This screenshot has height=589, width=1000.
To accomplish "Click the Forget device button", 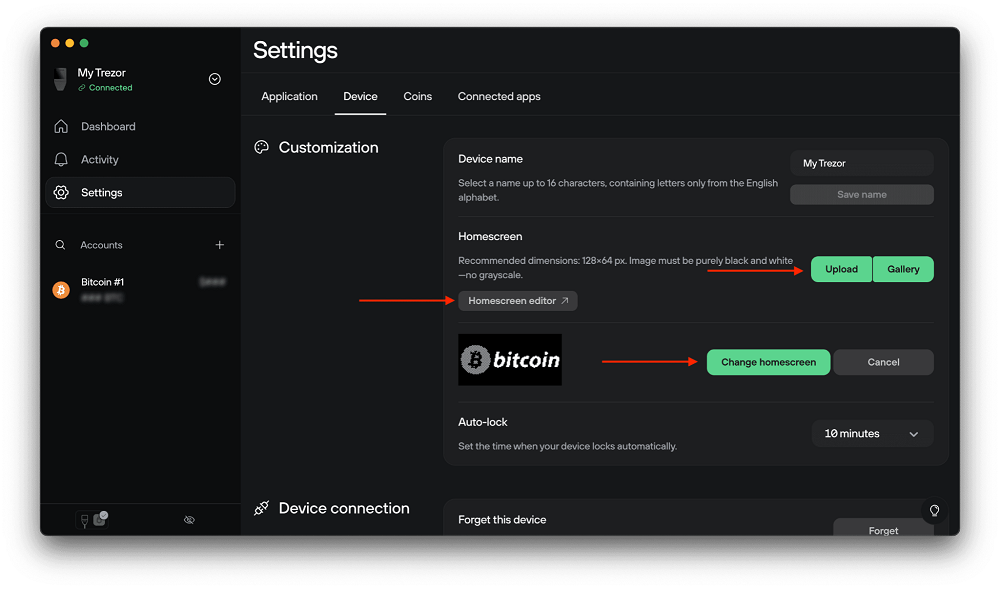I will click(x=883, y=528).
